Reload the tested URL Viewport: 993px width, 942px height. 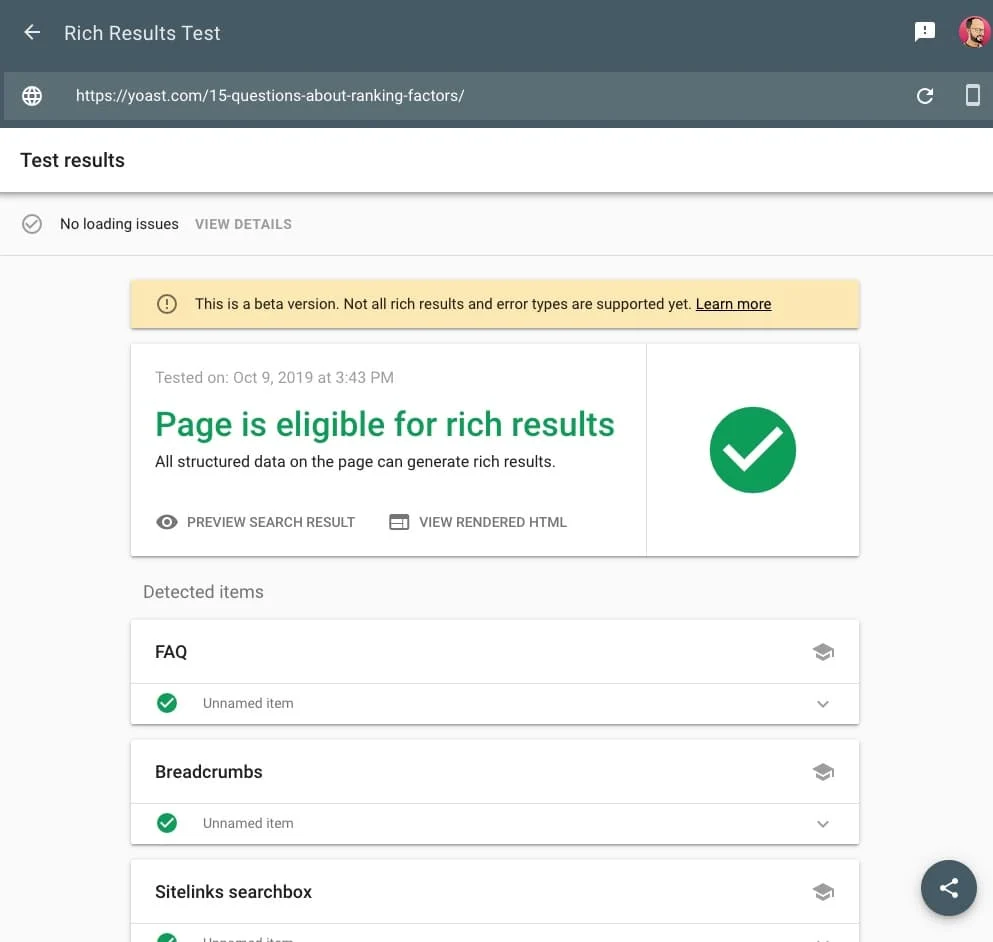tap(924, 95)
